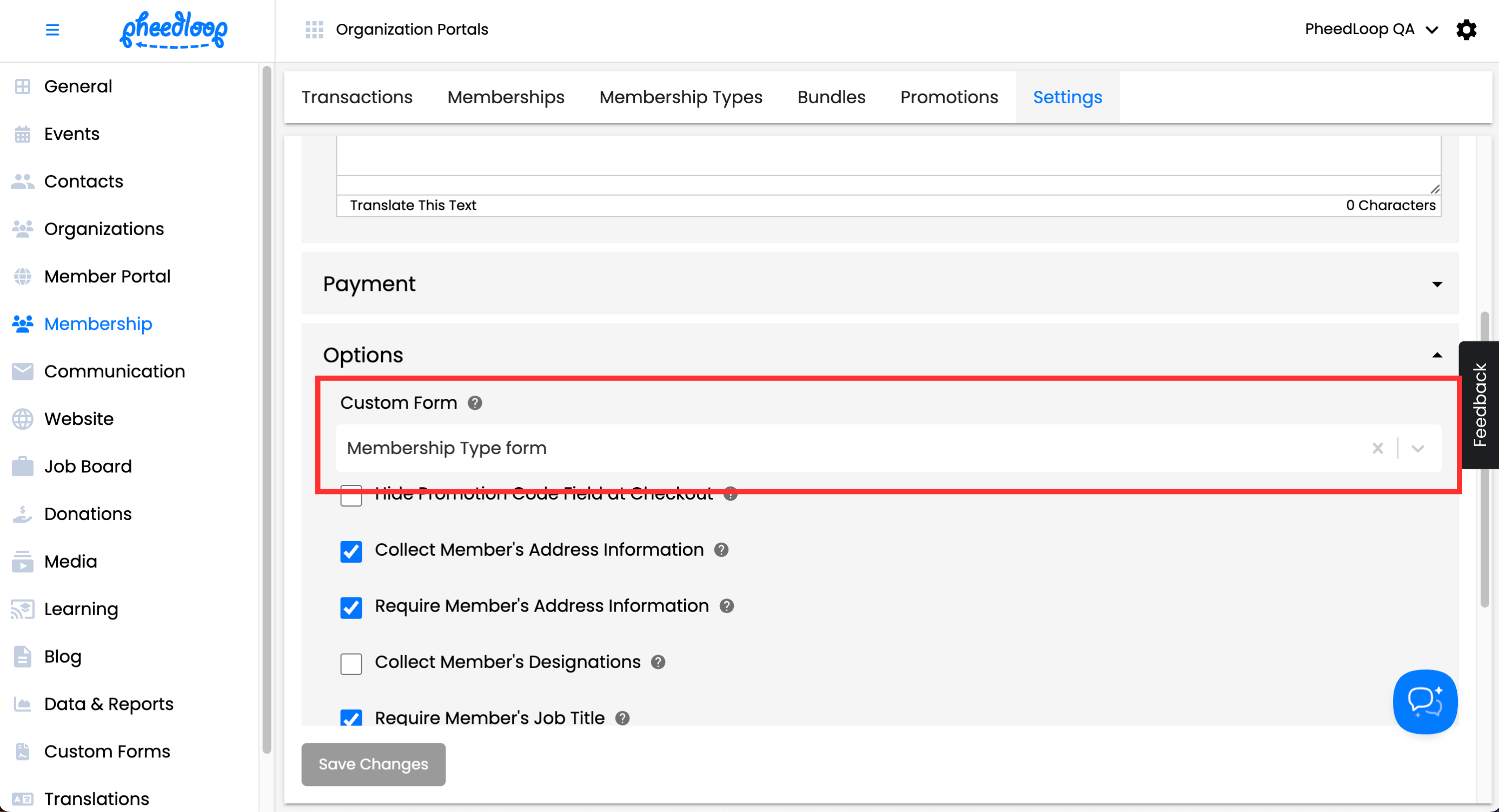Click the Custom Form help icon
The width and height of the screenshot is (1499, 812).
(x=475, y=403)
